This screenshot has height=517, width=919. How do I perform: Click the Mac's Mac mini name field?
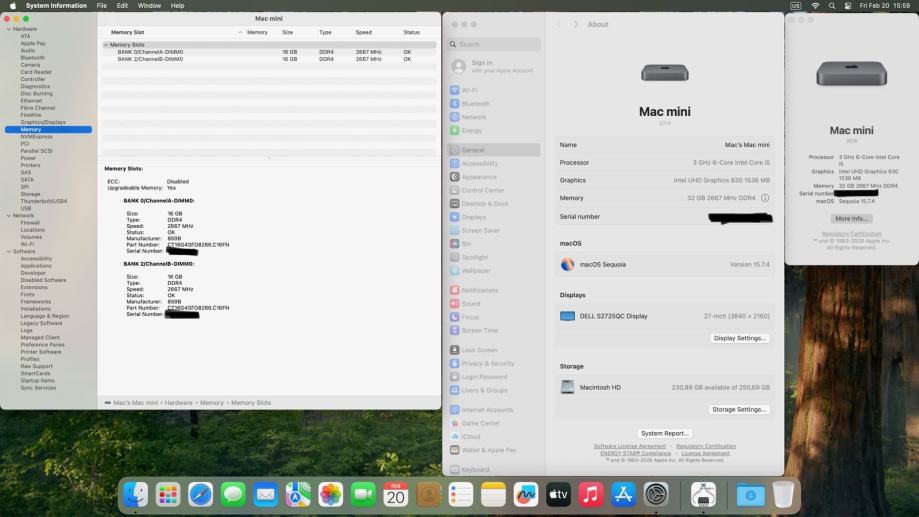[x=747, y=145]
